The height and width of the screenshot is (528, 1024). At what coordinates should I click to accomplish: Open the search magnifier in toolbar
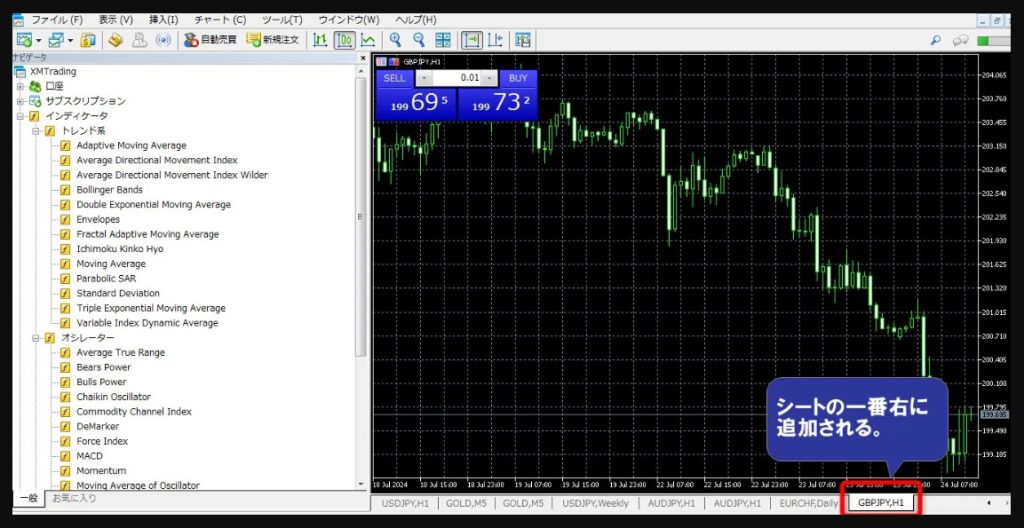935,41
